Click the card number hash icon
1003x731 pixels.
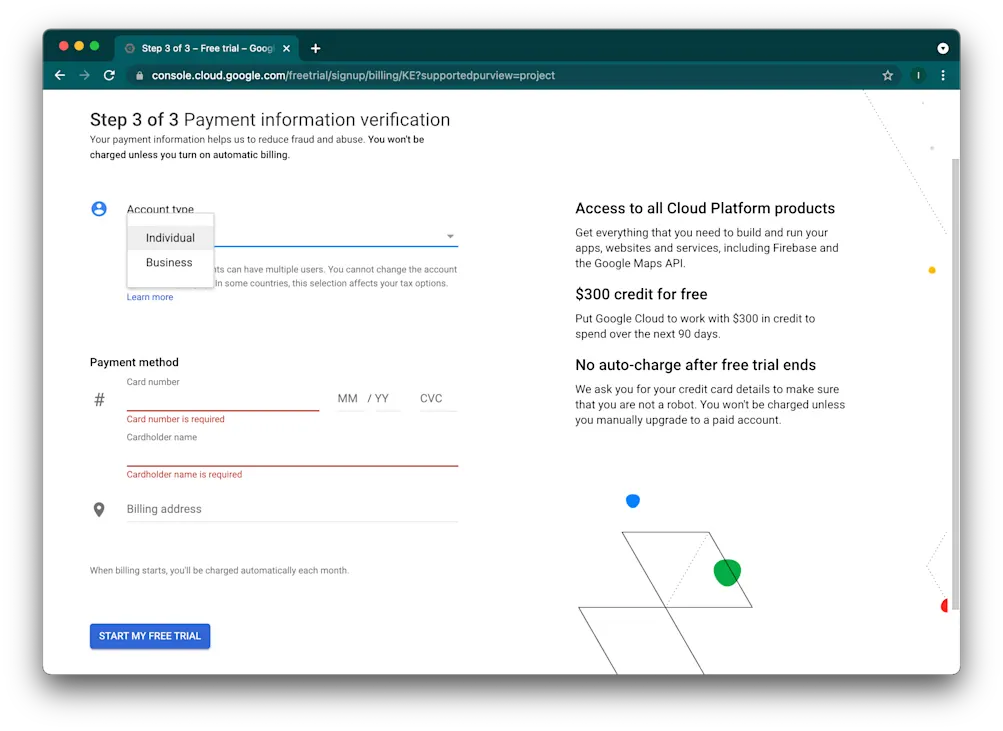pos(98,398)
